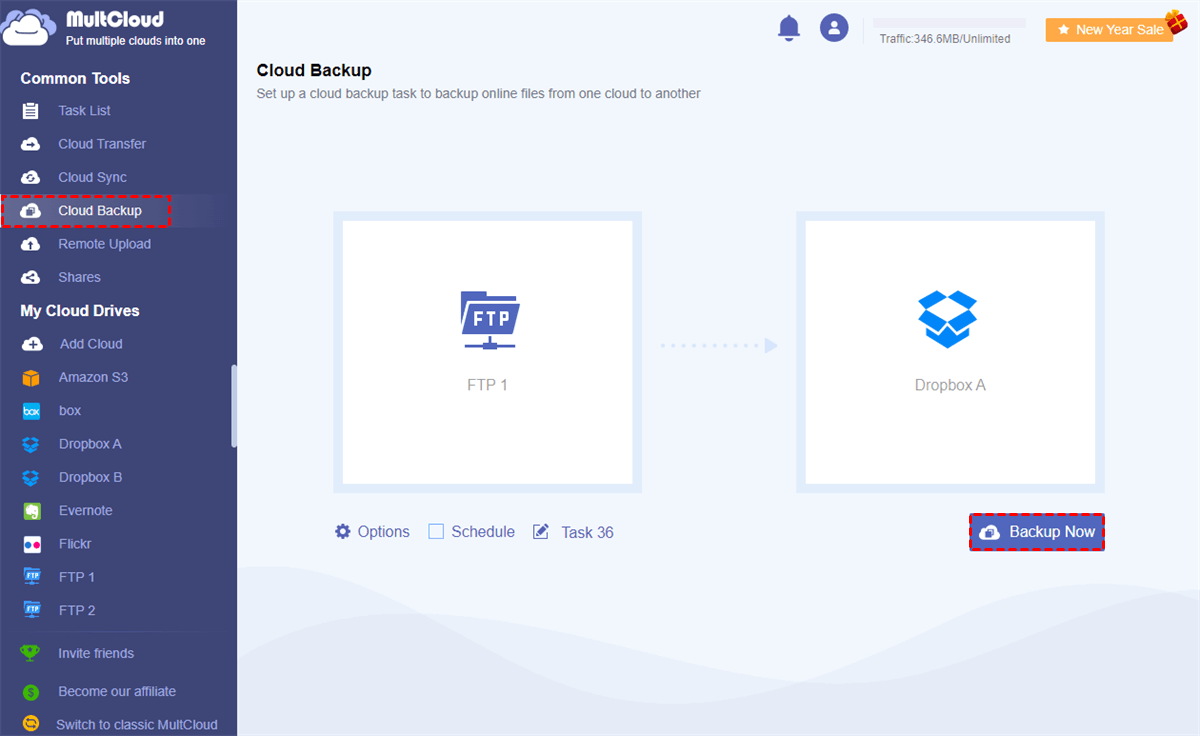The width and height of the screenshot is (1200, 736).
Task: Click the Flickr drive label
Action: (75, 544)
